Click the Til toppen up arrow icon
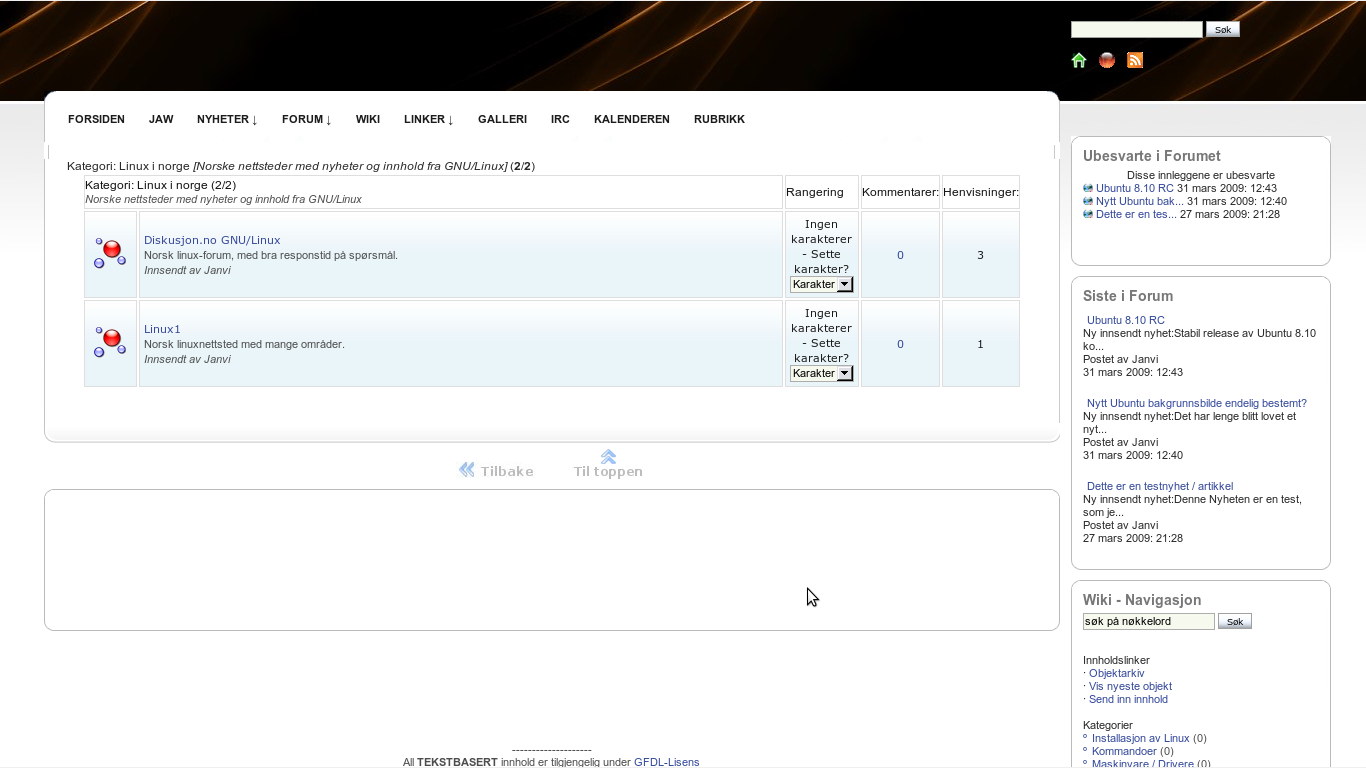Image resolution: width=1366 pixels, height=768 pixels. (x=608, y=457)
